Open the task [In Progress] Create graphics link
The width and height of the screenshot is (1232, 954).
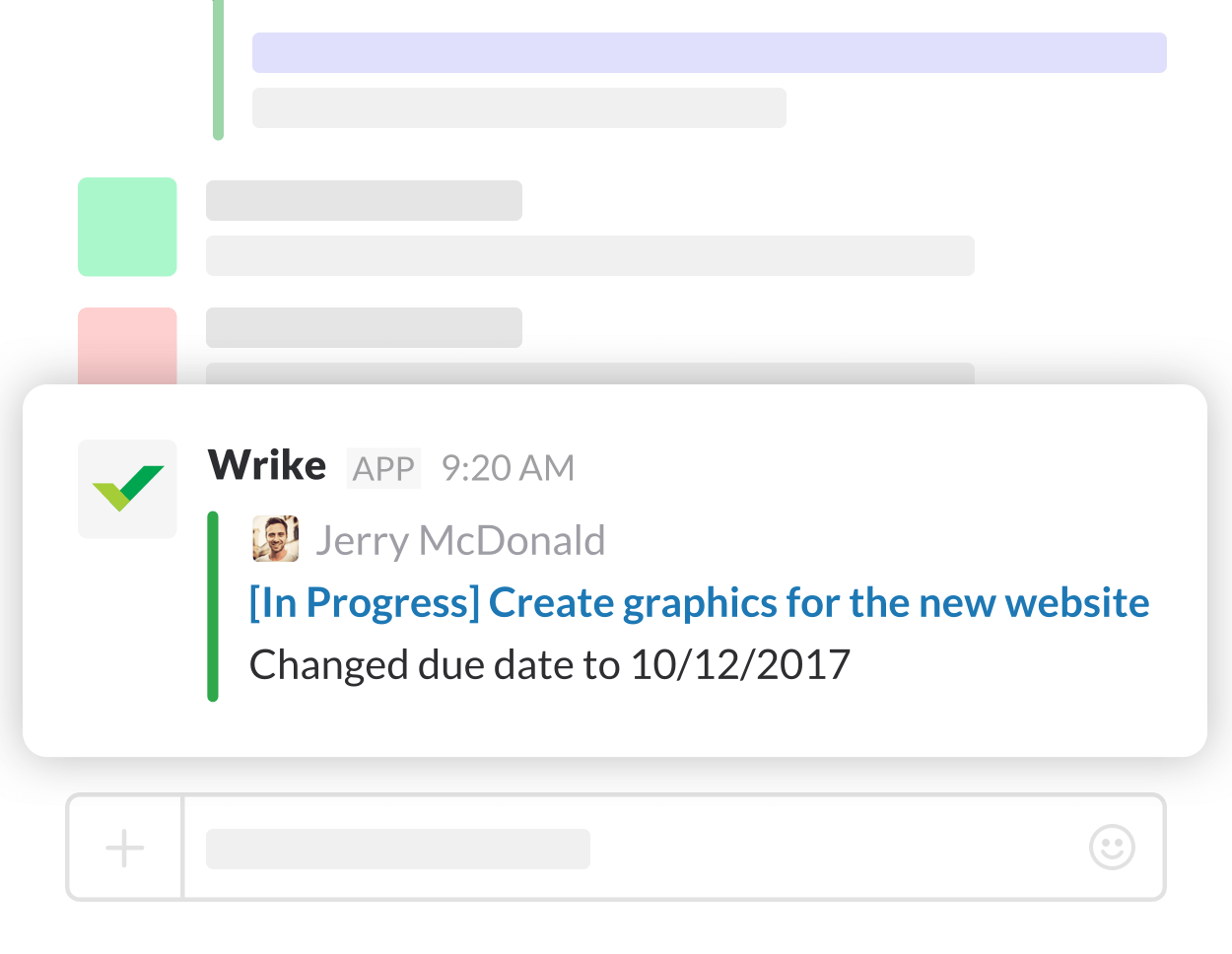[698, 601]
